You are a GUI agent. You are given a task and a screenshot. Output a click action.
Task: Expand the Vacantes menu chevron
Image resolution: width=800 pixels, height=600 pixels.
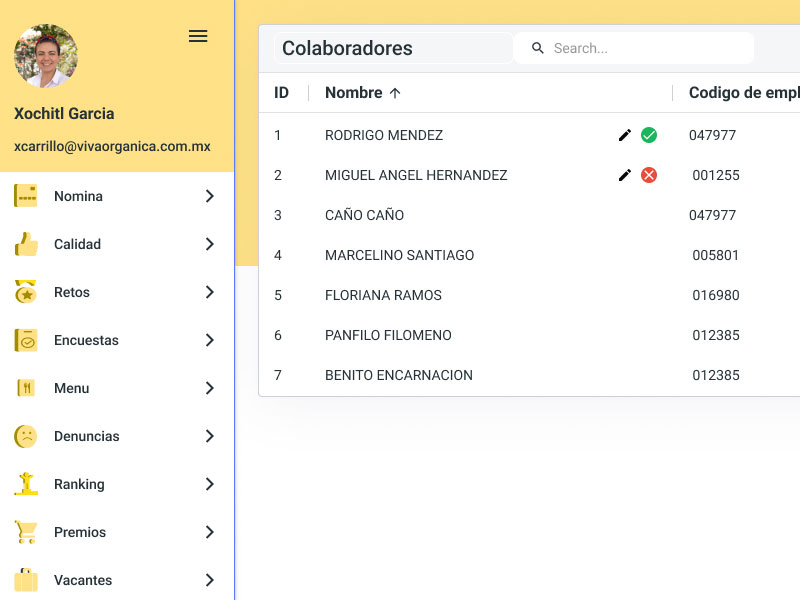pyautogui.click(x=209, y=580)
